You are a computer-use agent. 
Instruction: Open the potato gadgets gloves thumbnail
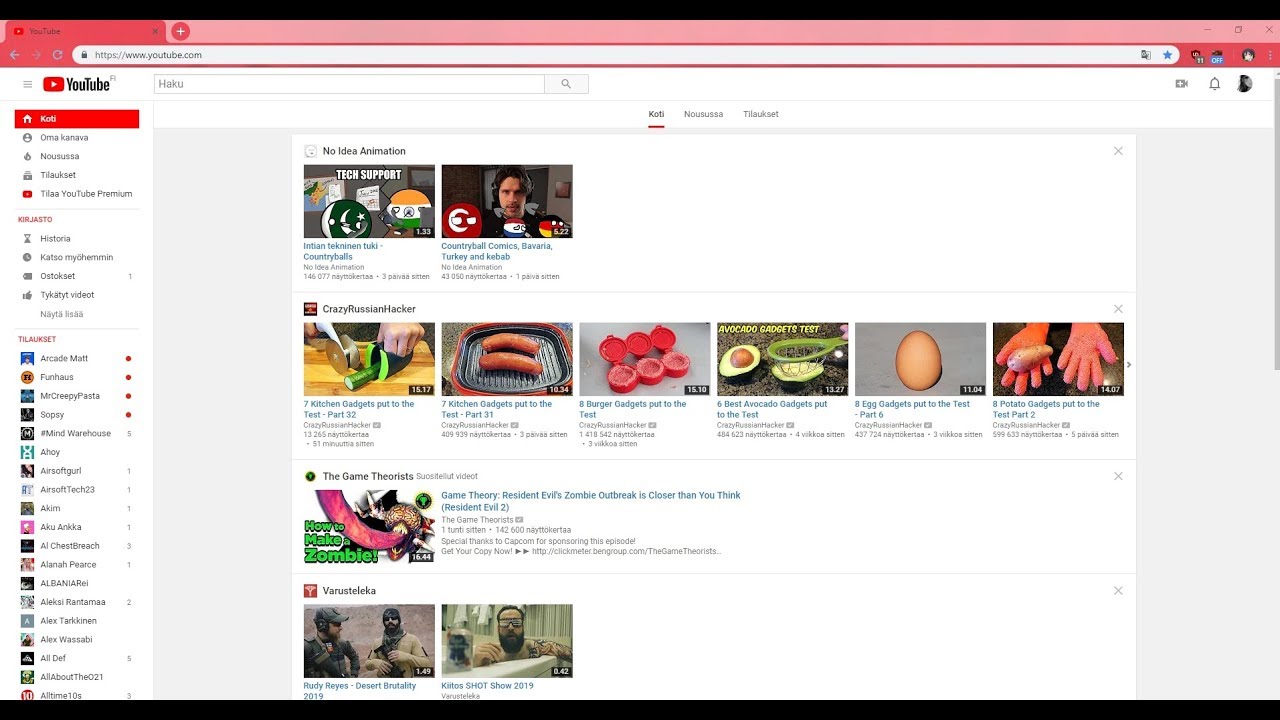pyautogui.click(x=1058, y=359)
